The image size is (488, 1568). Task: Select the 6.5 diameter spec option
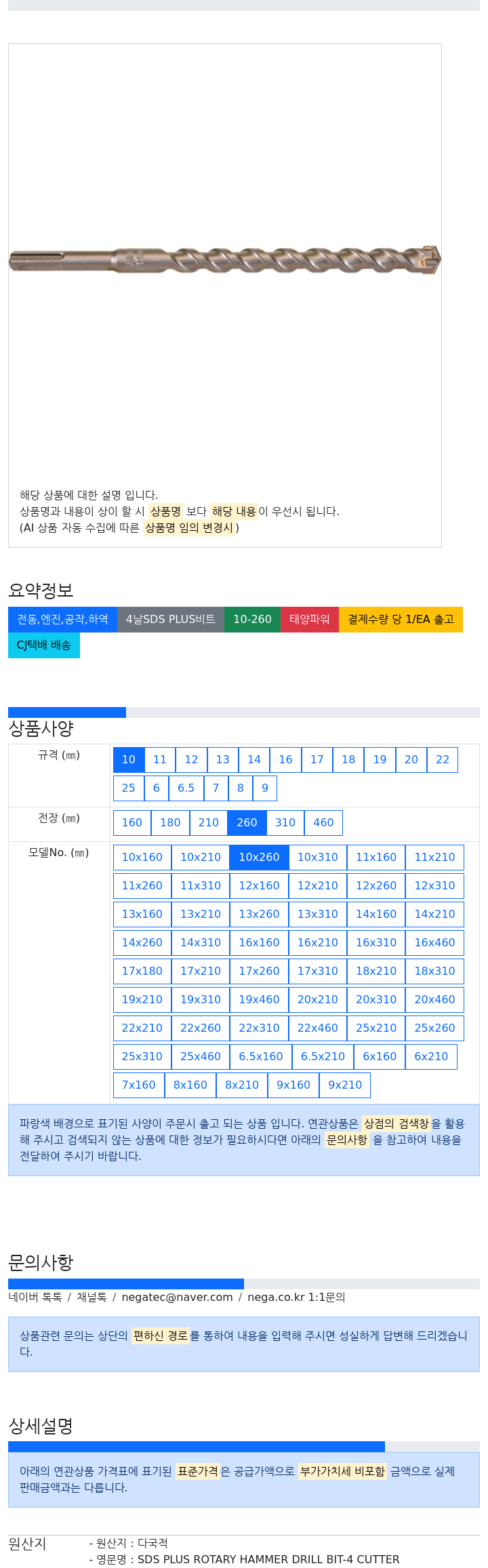(x=186, y=788)
